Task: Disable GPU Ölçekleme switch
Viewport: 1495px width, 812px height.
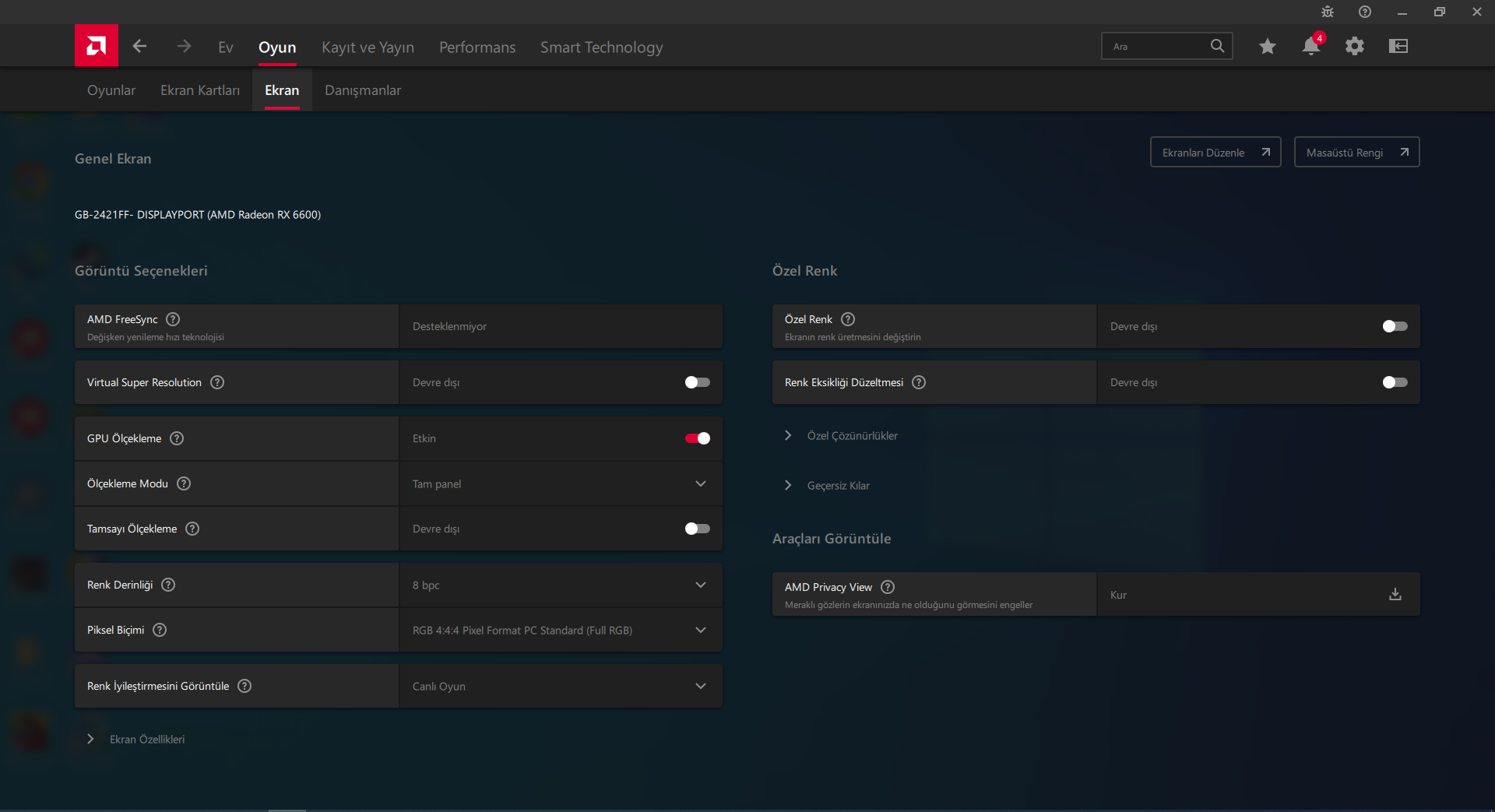Action: point(697,438)
